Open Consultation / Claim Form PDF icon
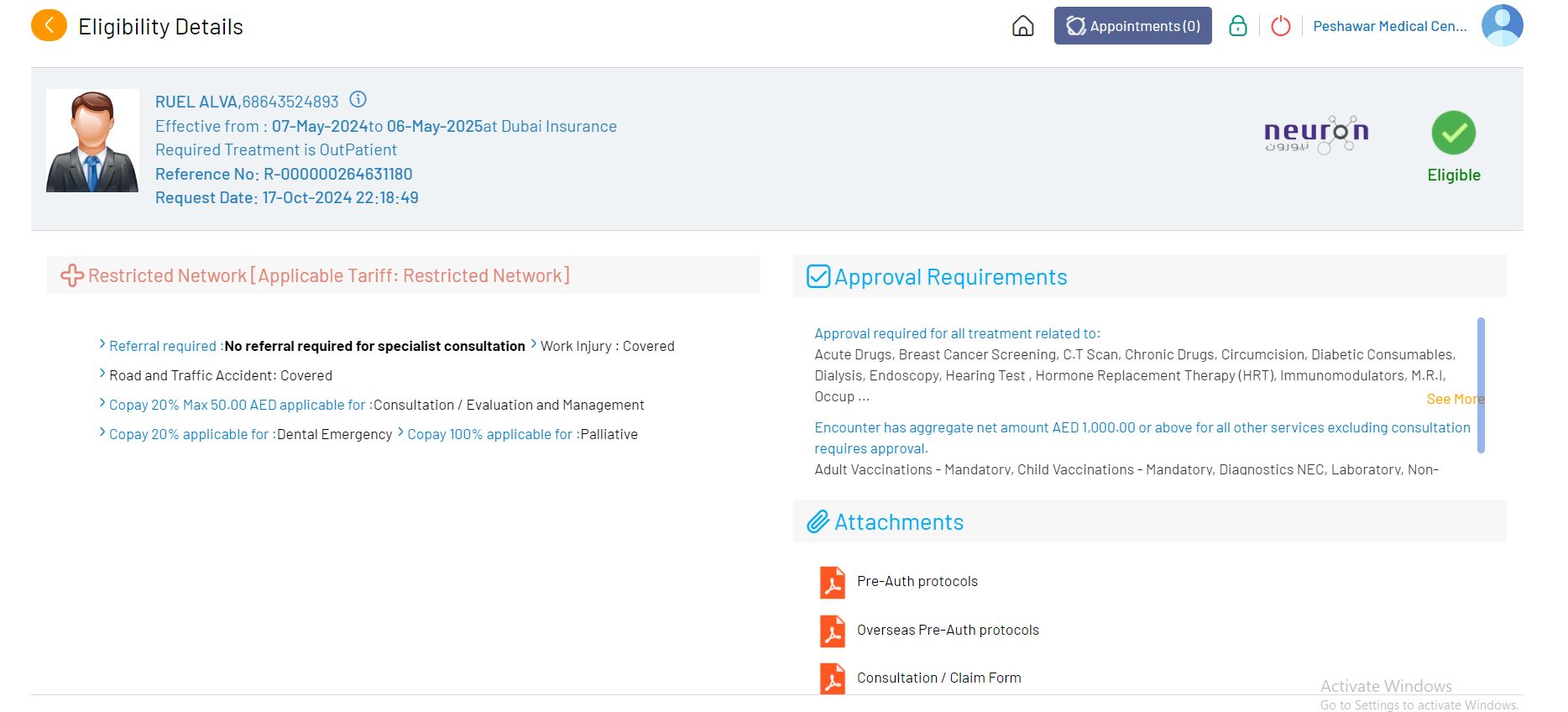This screenshot has height=712, width=1568. pyautogui.click(x=832, y=678)
